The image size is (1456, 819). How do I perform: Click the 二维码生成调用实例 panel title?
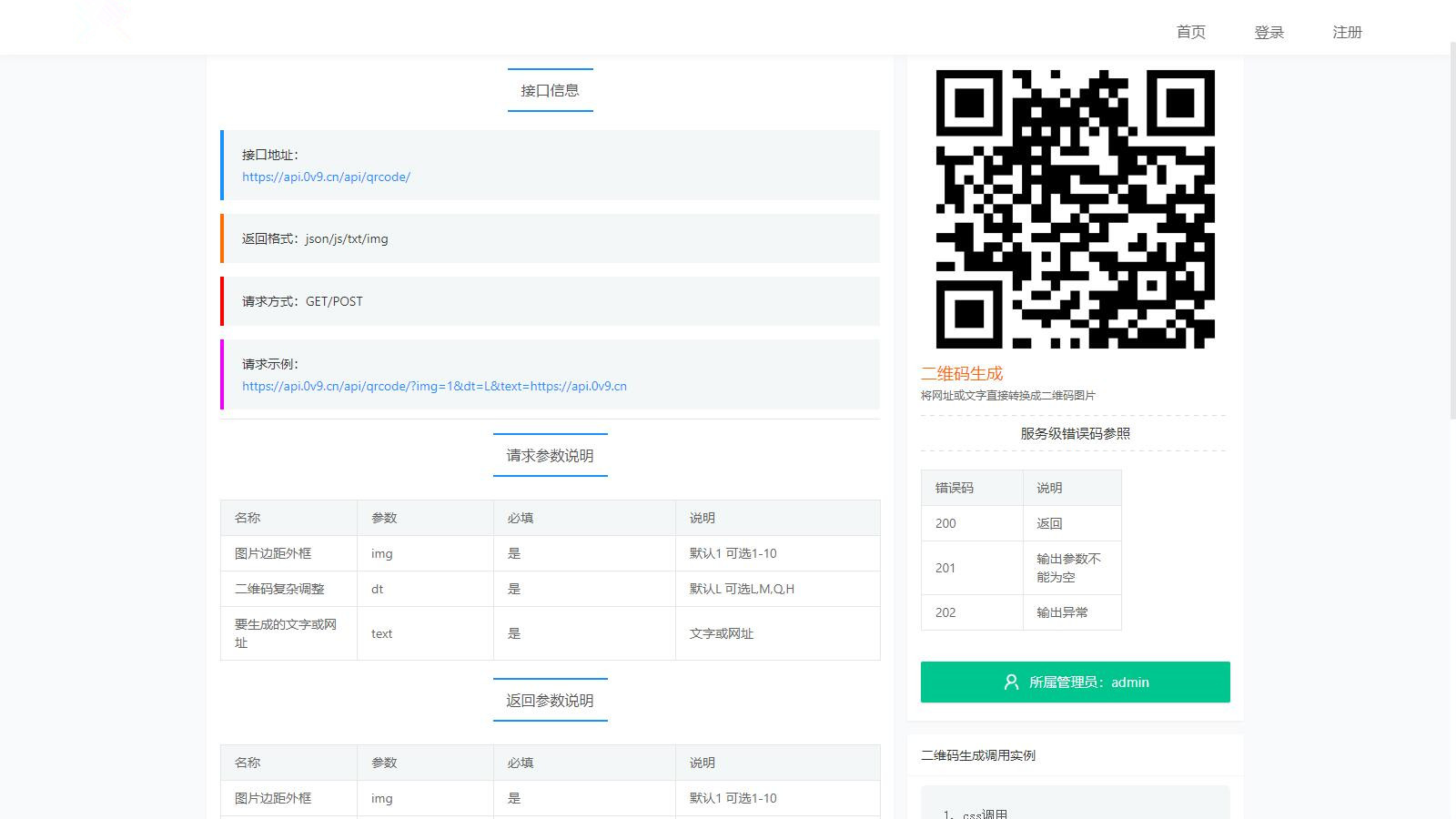pos(978,755)
